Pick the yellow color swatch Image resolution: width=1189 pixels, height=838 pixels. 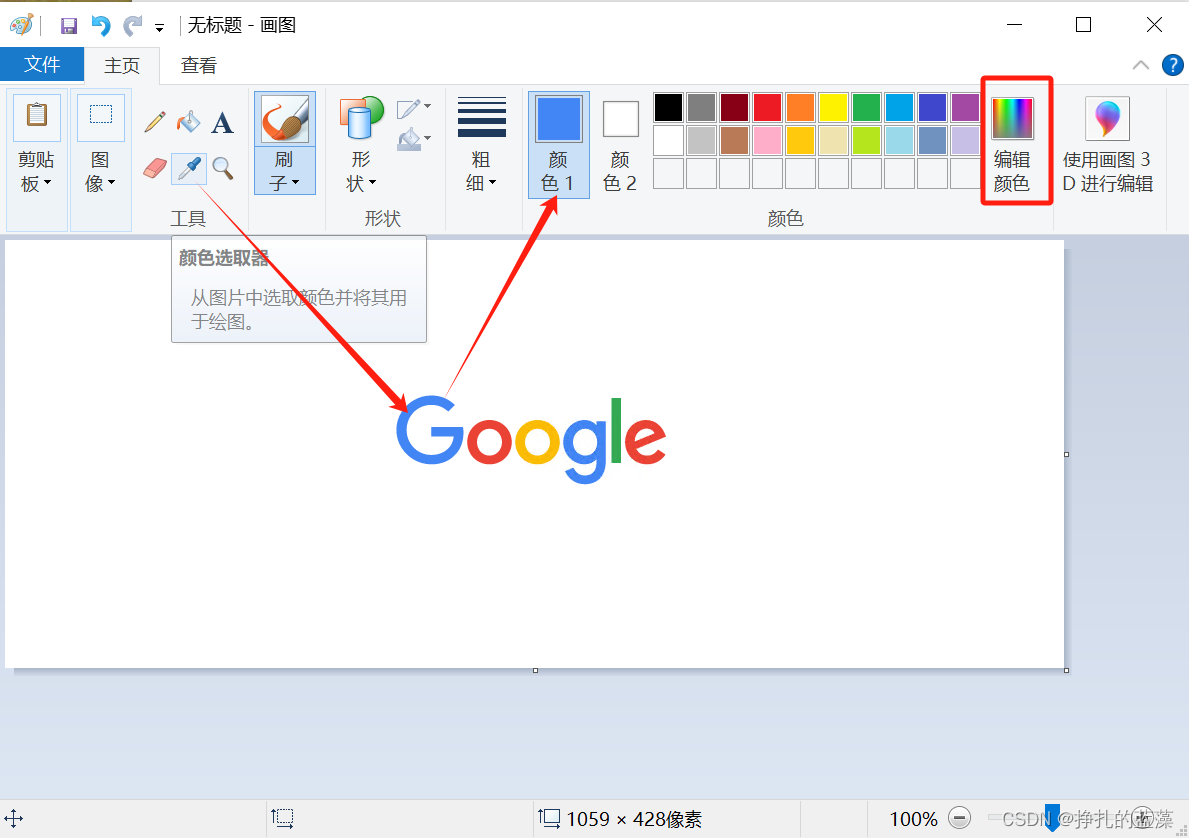pyautogui.click(x=833, y=108)
